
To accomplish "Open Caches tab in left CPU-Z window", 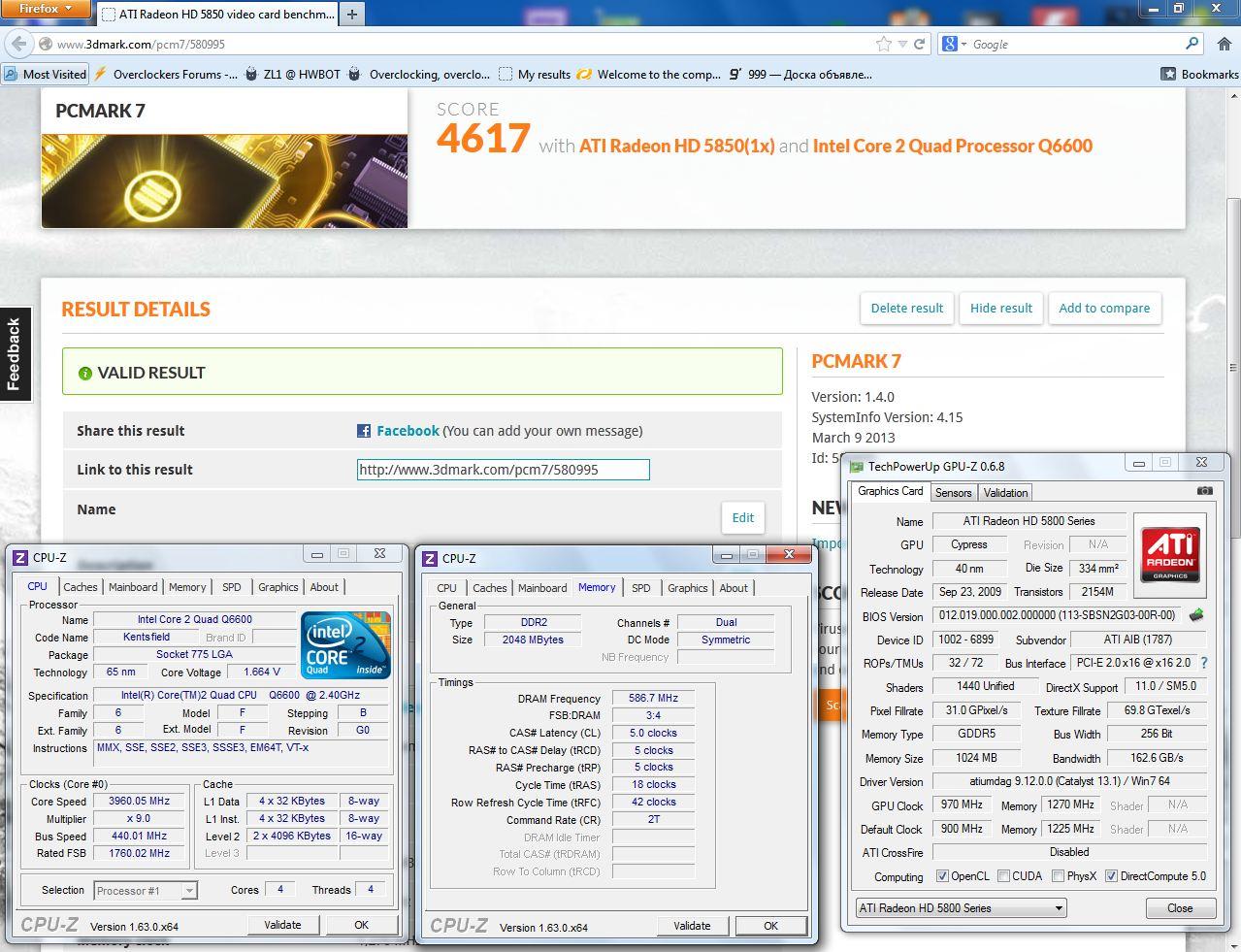I will point(81,587).
